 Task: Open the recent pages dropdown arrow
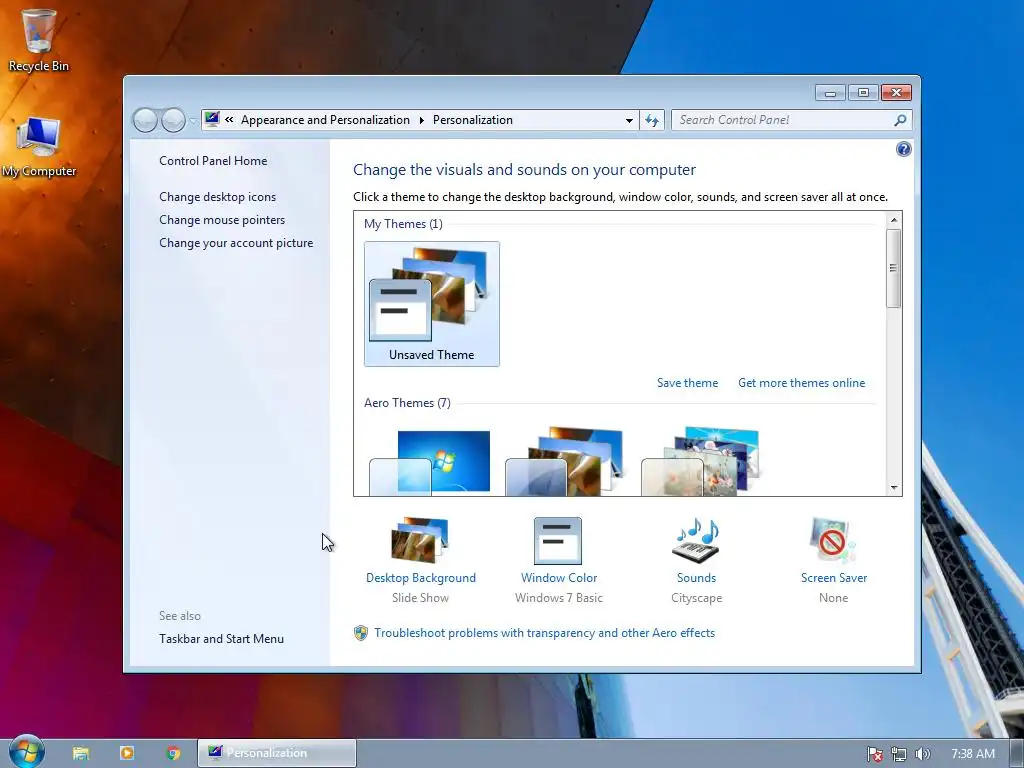coord(193,121)
